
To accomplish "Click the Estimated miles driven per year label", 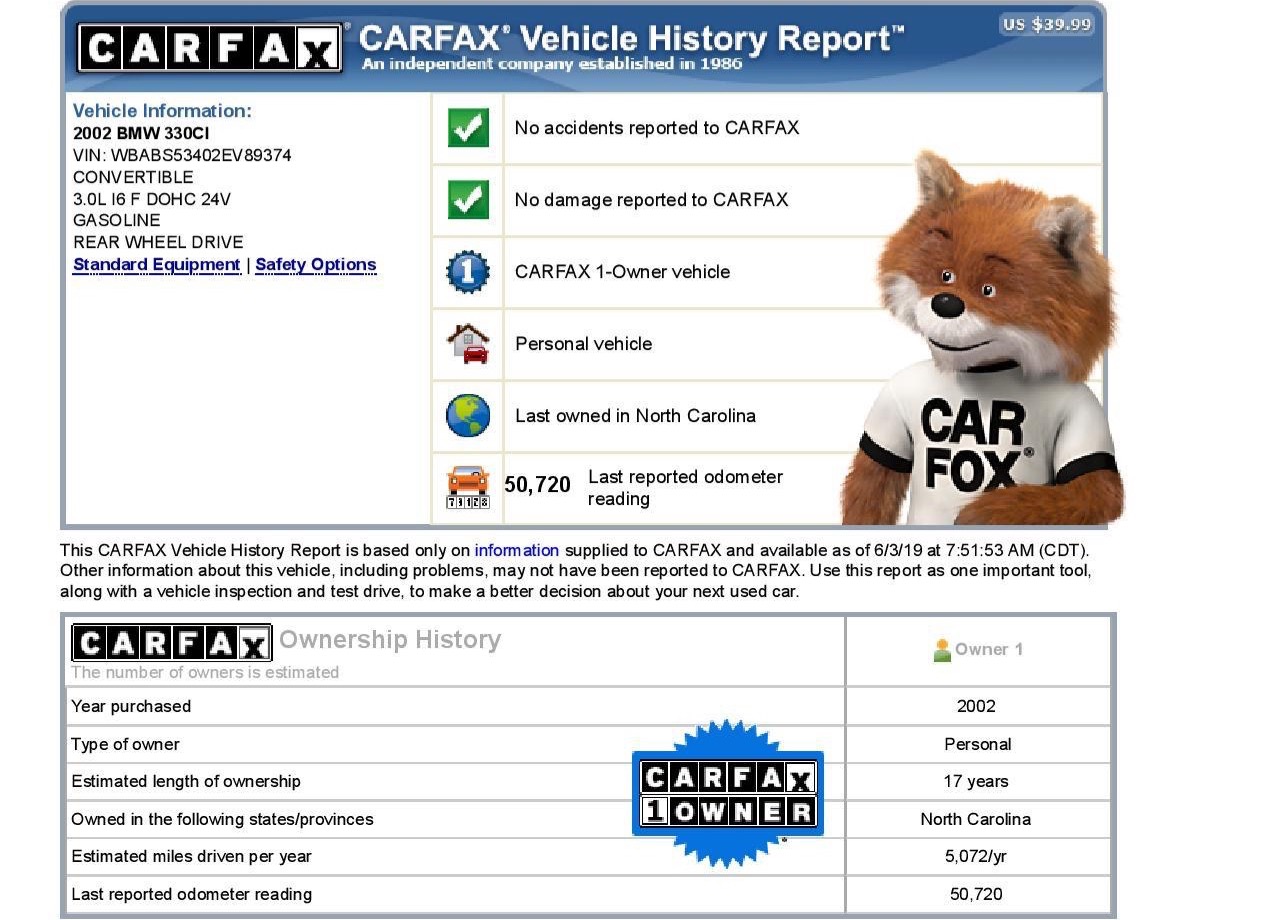I will (191, 856).
